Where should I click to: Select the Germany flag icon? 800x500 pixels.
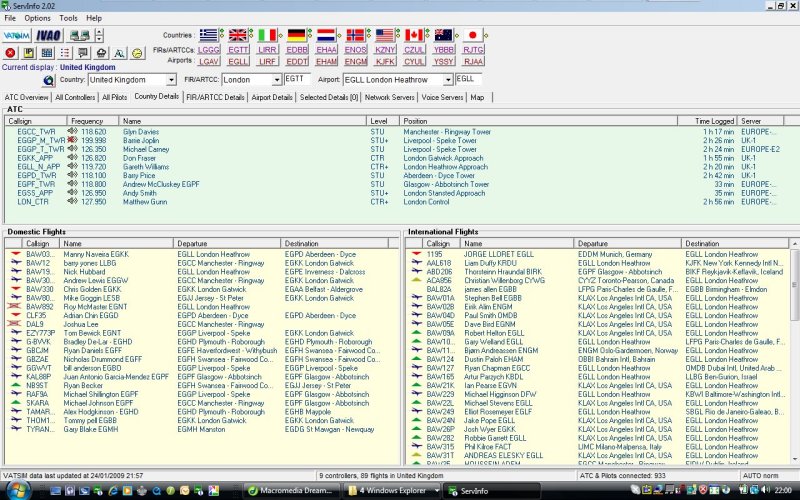(x=297, y=34)
